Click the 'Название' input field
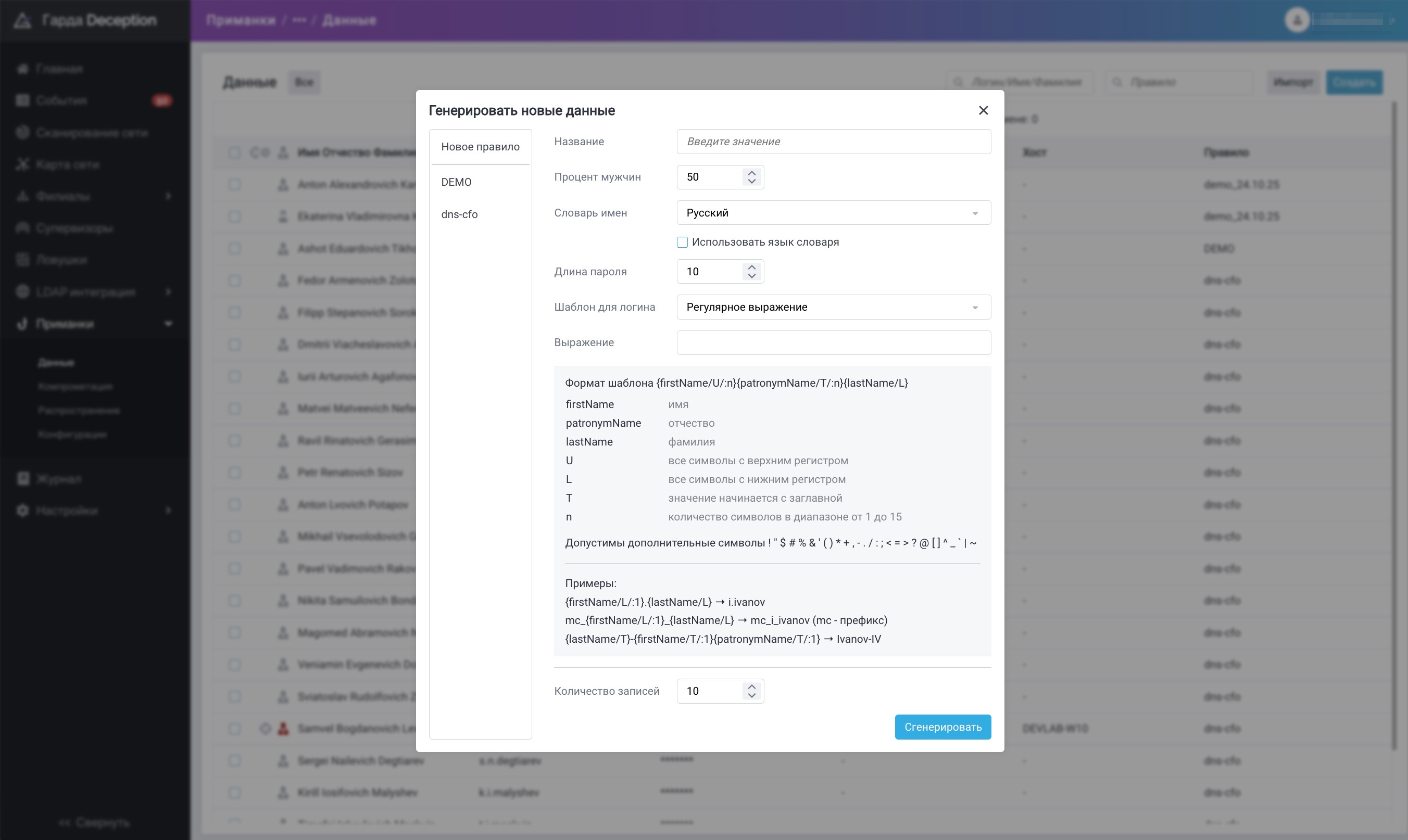The image size is (1408, 840). 833,142
